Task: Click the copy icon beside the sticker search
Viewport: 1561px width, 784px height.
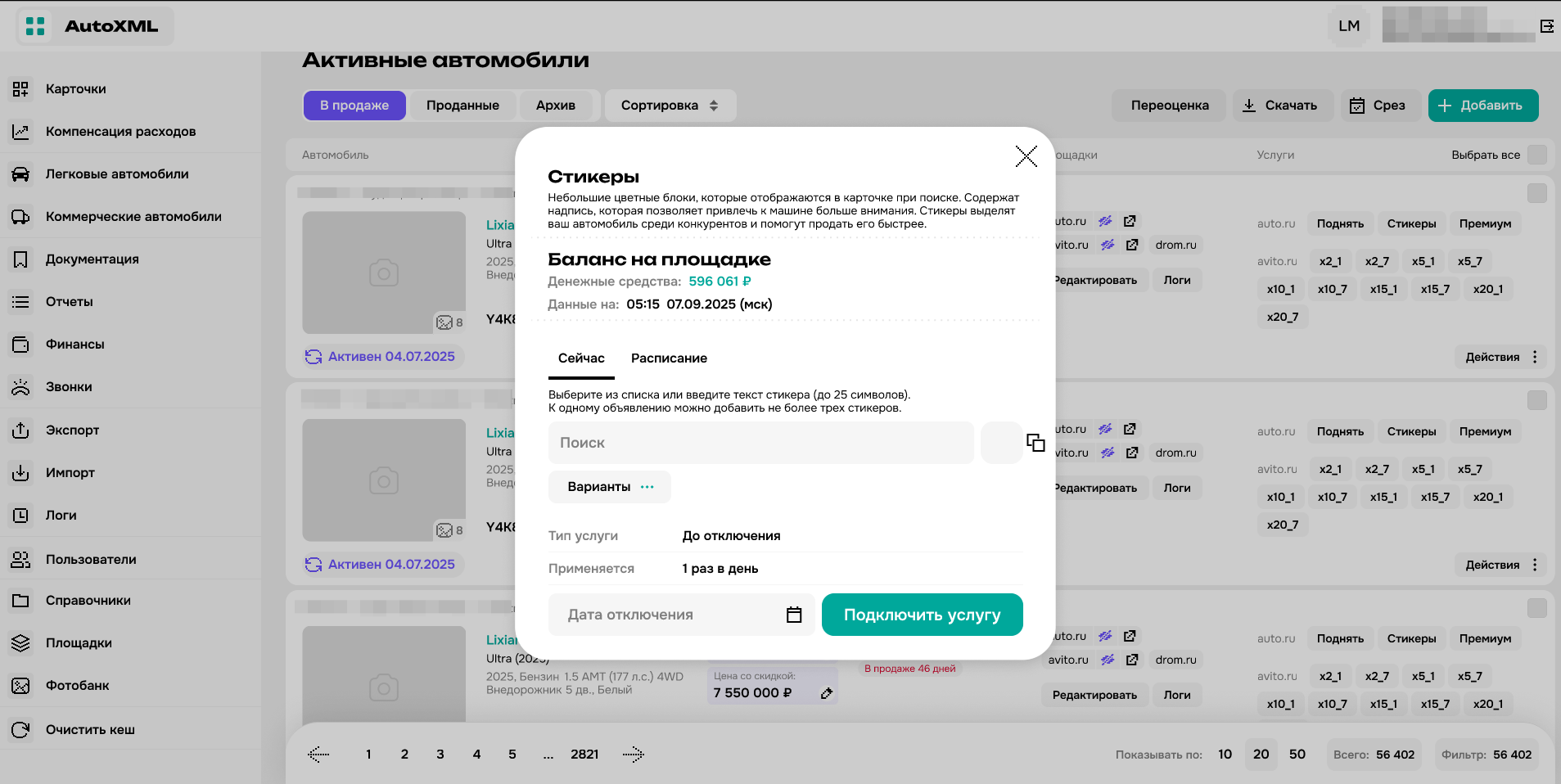Action: point(1035,442)
